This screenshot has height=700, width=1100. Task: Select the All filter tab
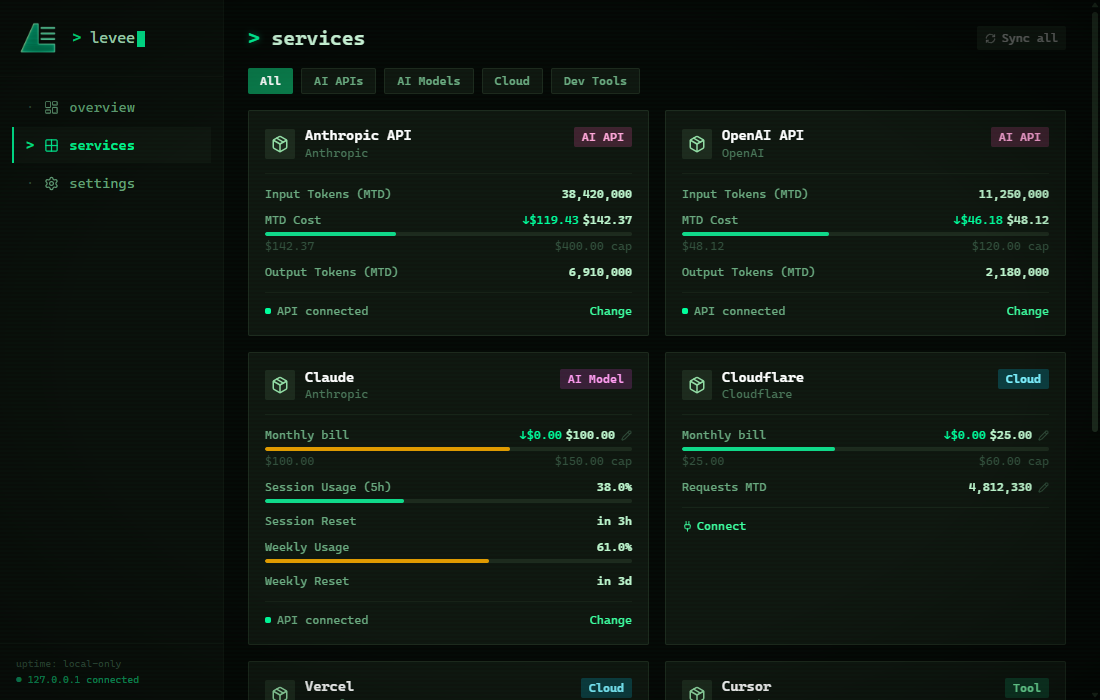[x=270, y=81]
